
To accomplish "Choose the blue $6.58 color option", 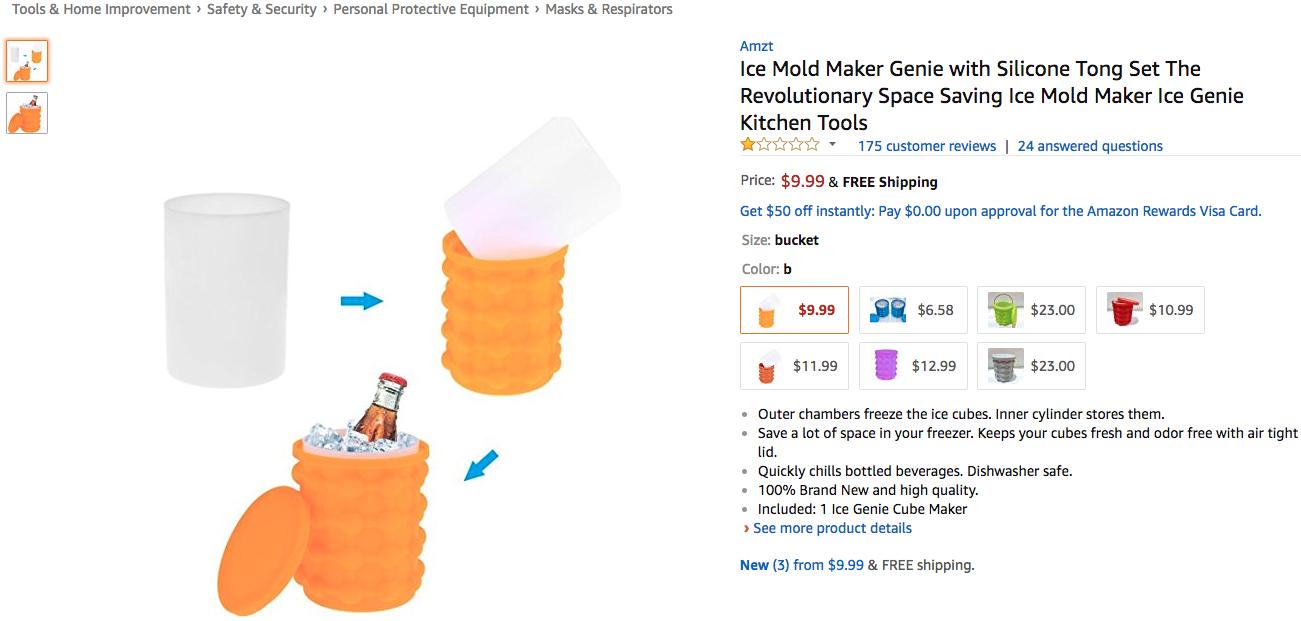I will [x=913, y=310].
